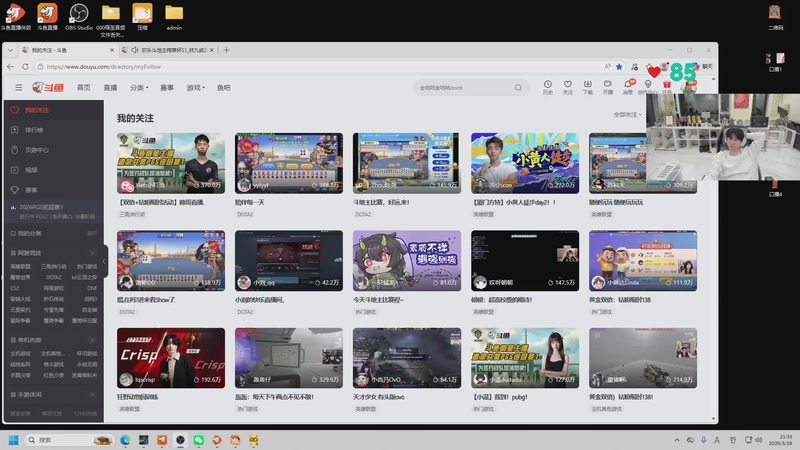Viewport: 800px width, 450px height.
Task: Select 鱼吧 in the top navigation
Action: 223,88
